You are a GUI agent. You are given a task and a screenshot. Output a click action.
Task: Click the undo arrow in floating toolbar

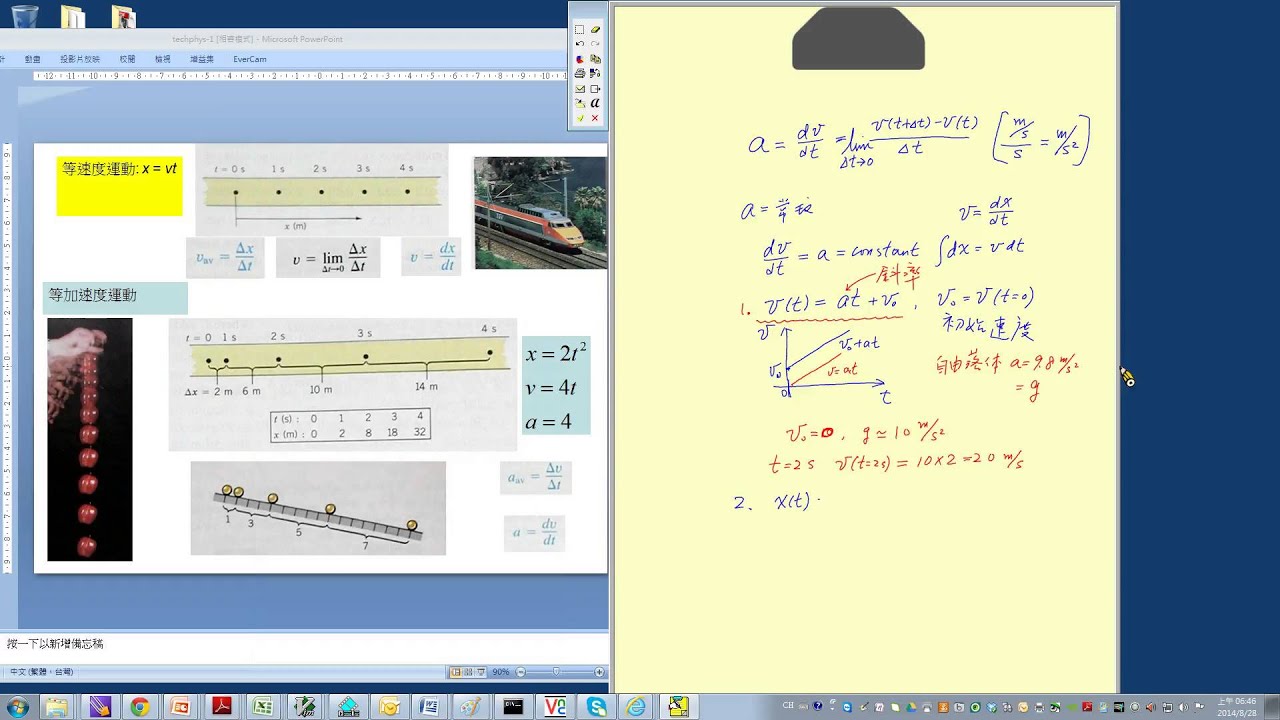tap(579, 44)
